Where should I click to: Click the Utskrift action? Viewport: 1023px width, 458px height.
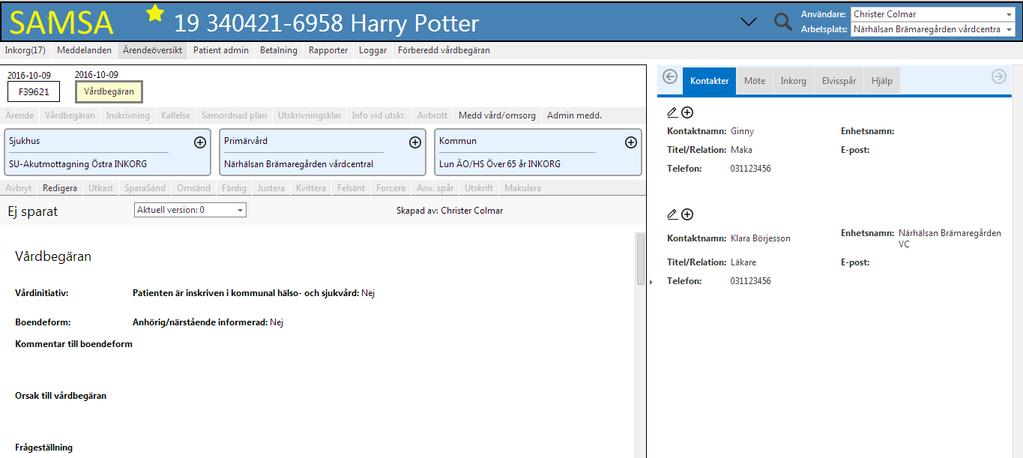point(480,188)
